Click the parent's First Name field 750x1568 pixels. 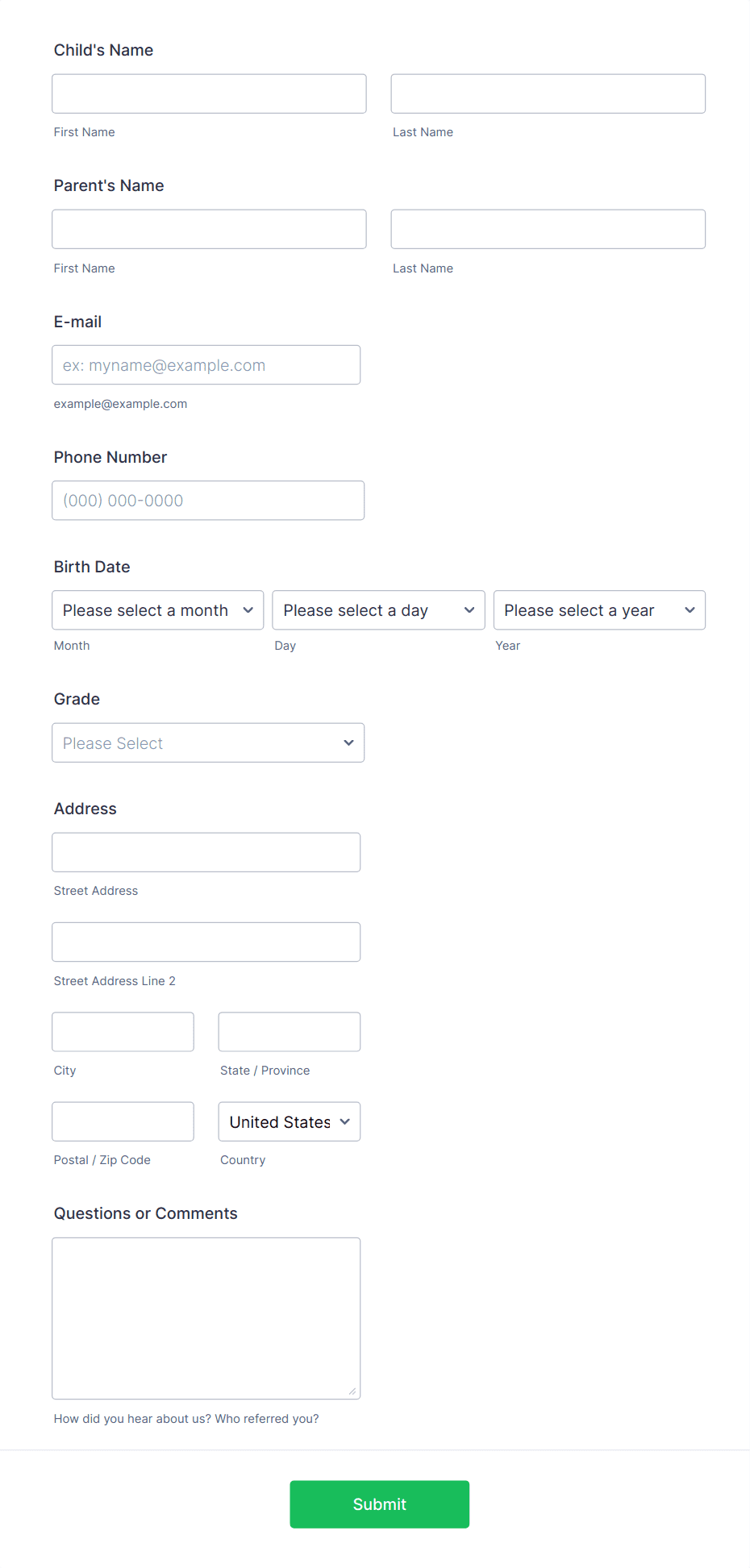click(x=208, y=229)
